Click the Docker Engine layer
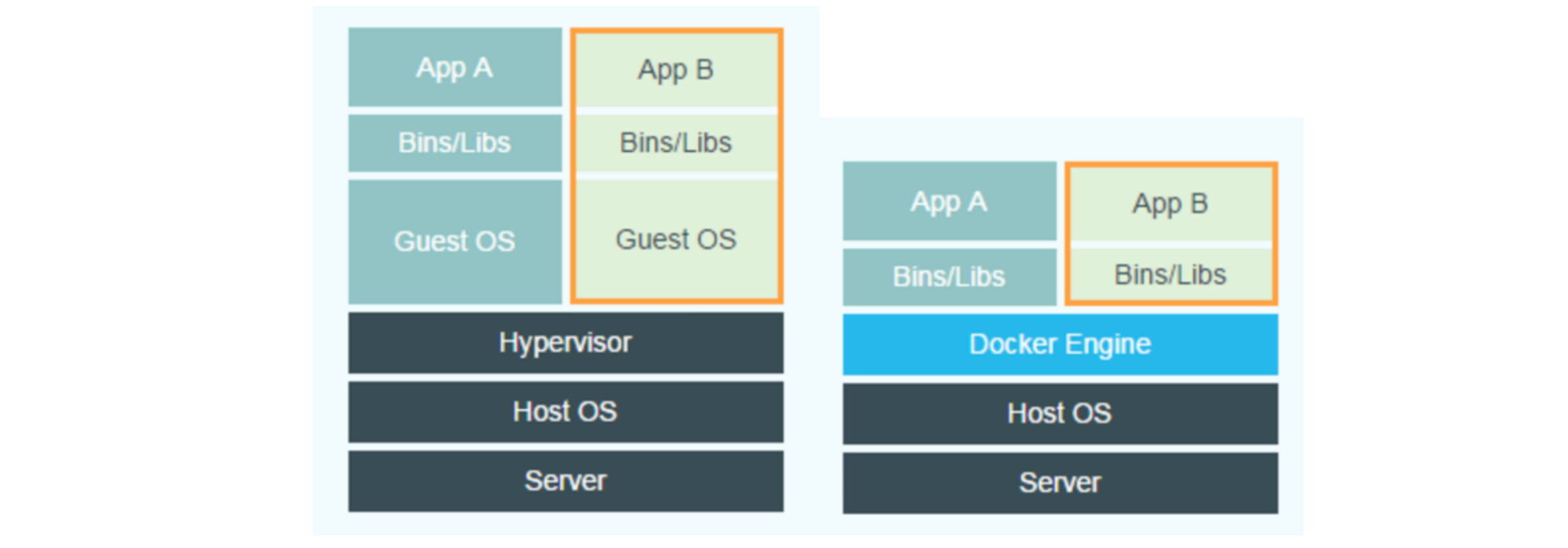1568x548 pixels. 1060,344
